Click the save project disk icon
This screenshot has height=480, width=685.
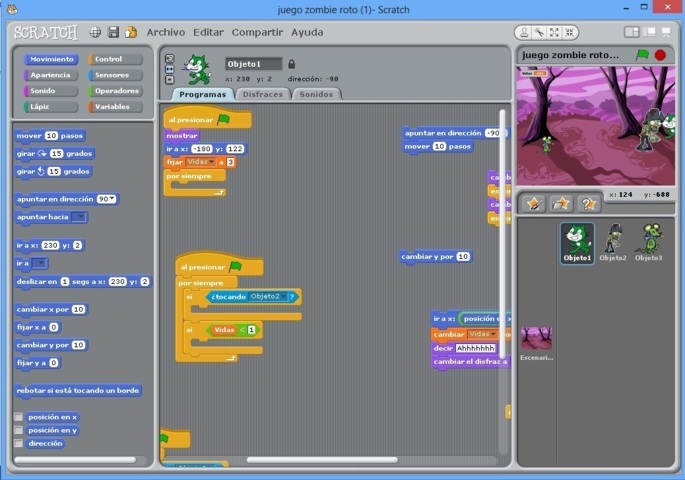[x=113, y=32]
